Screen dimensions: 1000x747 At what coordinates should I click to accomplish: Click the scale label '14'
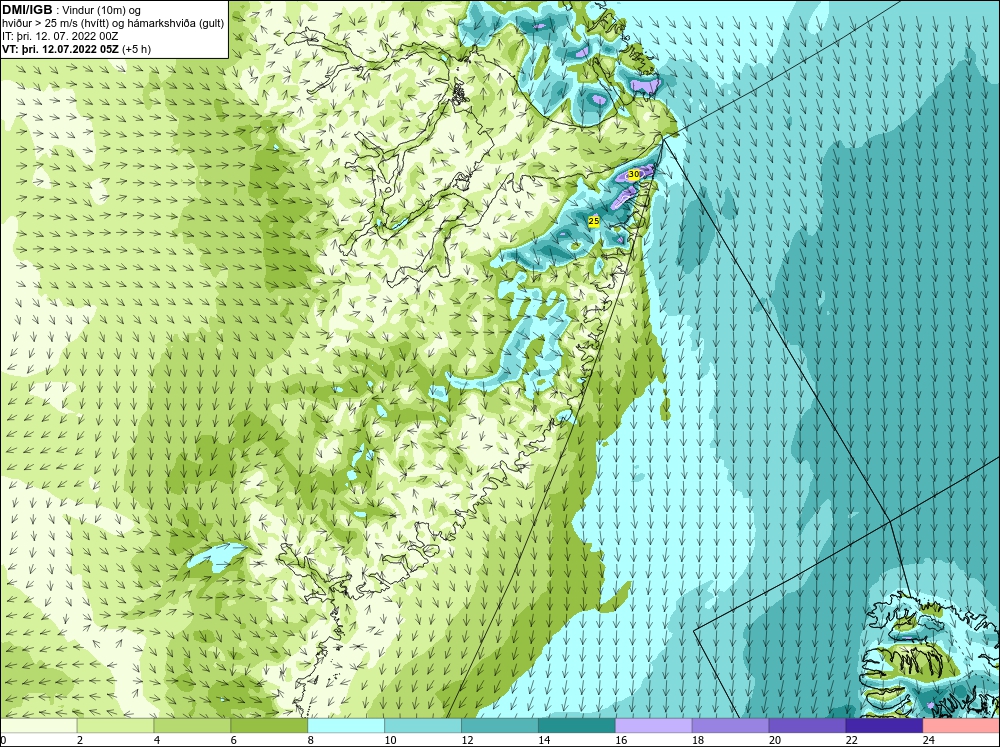544,740
